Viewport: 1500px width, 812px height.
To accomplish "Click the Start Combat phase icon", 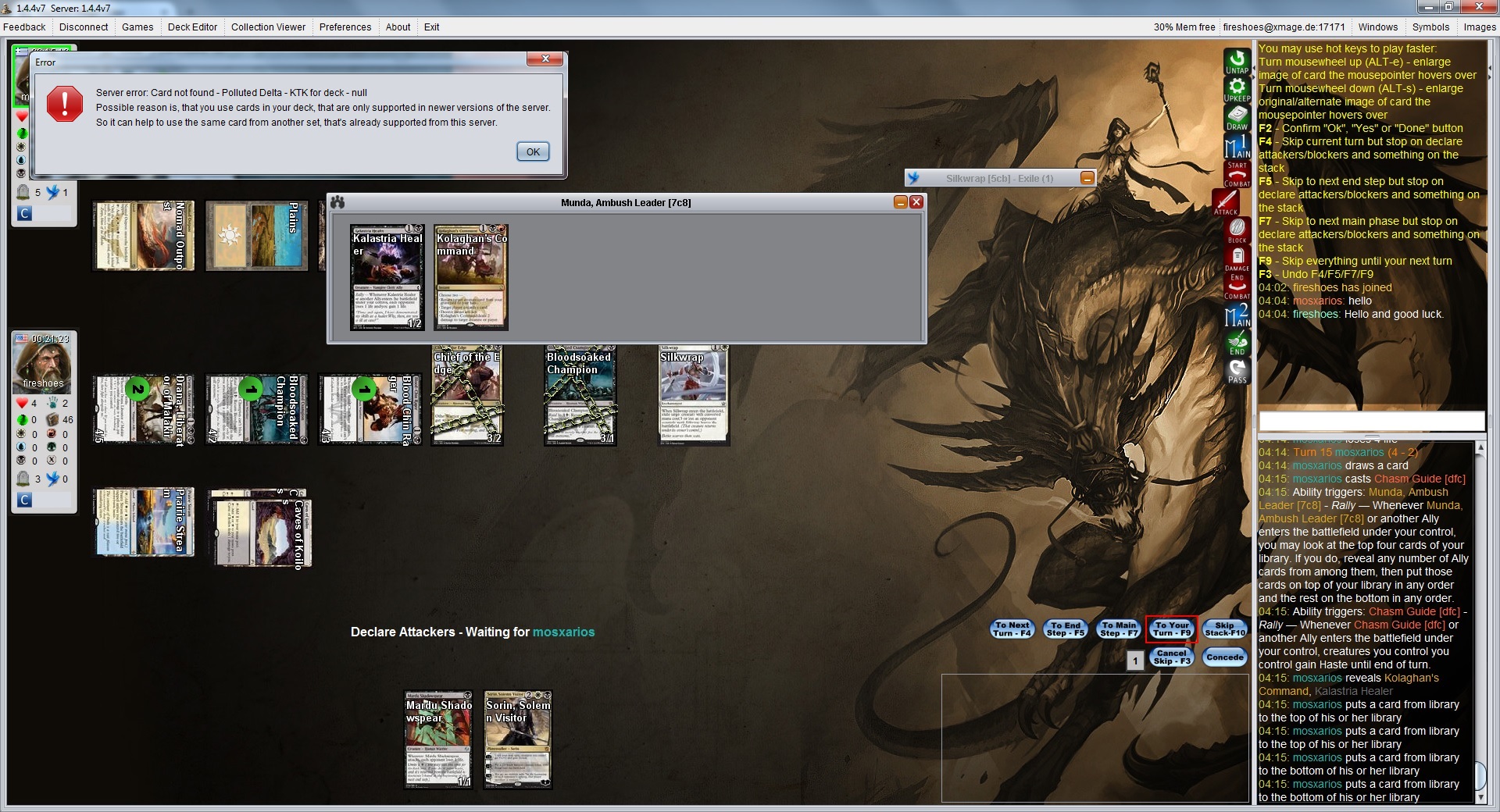I will (1237, 174).
